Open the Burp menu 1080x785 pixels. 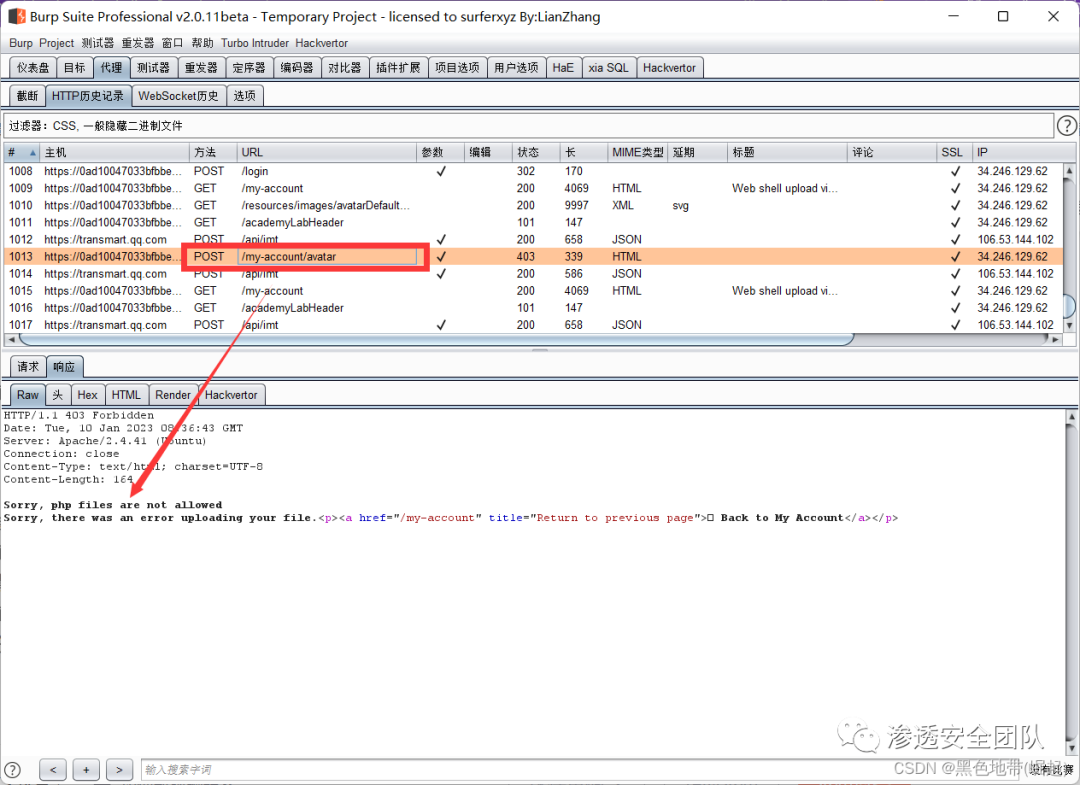(21, 43)
